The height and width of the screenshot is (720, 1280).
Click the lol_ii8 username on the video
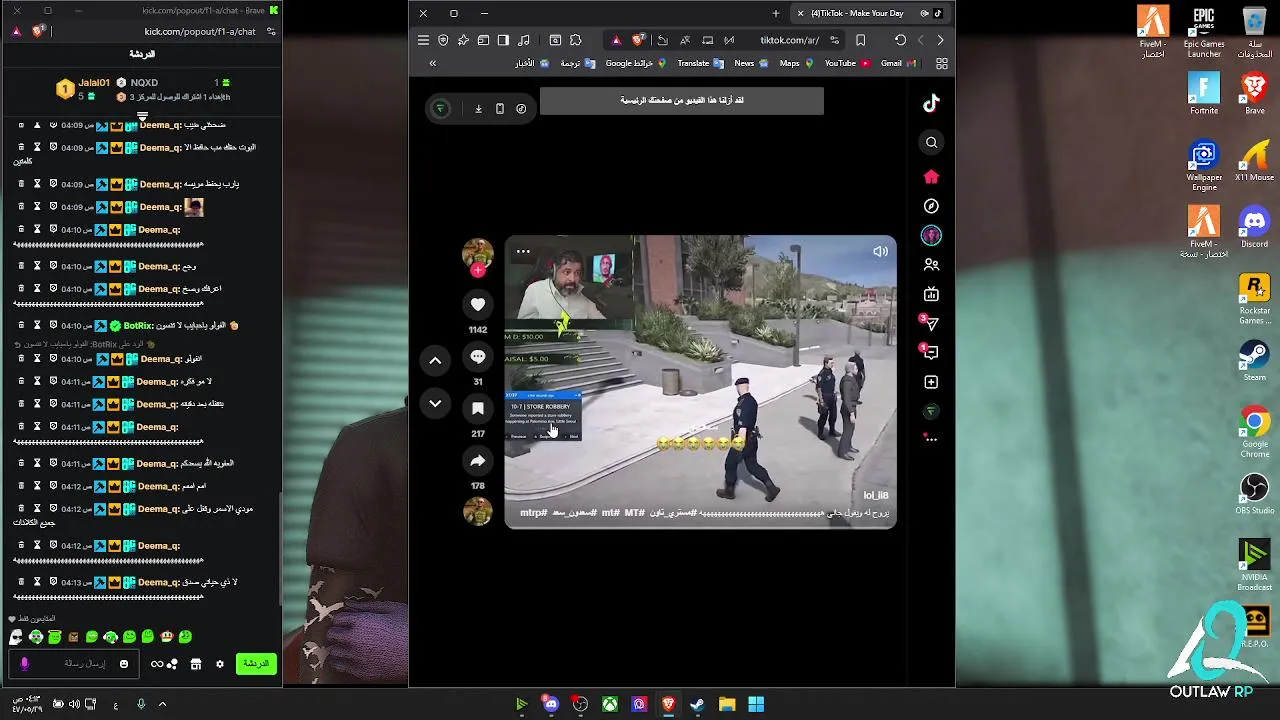[876, 495]
